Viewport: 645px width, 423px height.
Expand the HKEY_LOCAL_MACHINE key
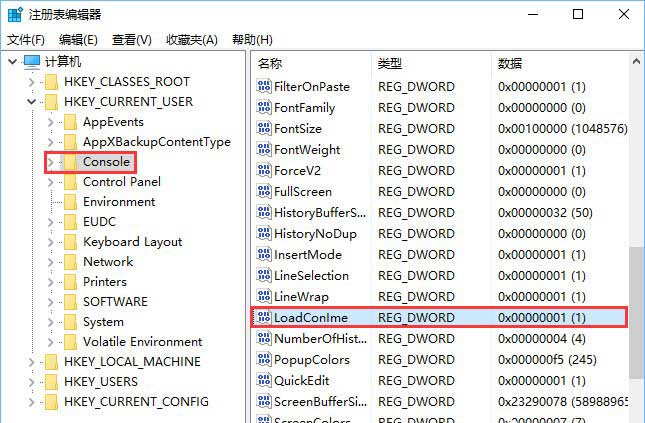pyautogui.click(x=31, y=362)
